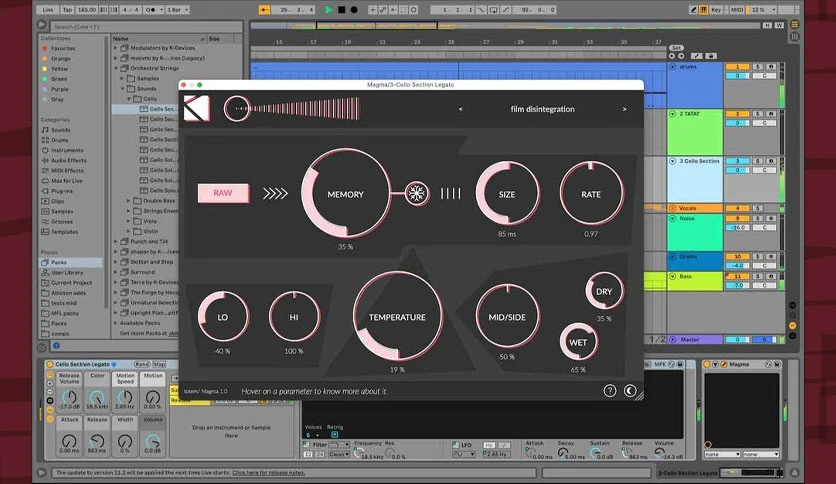The height and width of the screenshot is (484, 836).
Task: Click the four chevron arrows after RAW
Action: pyautogui.click(x=275, y=193)
